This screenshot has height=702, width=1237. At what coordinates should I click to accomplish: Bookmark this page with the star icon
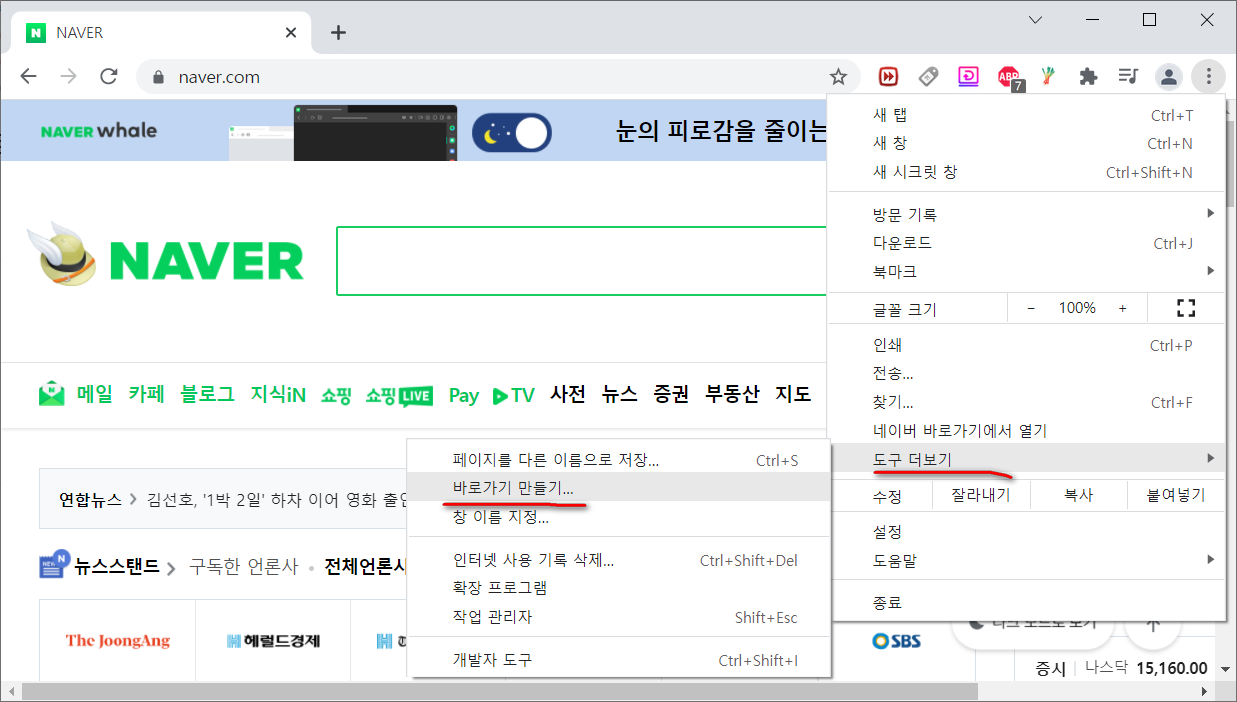pos(838,76)
